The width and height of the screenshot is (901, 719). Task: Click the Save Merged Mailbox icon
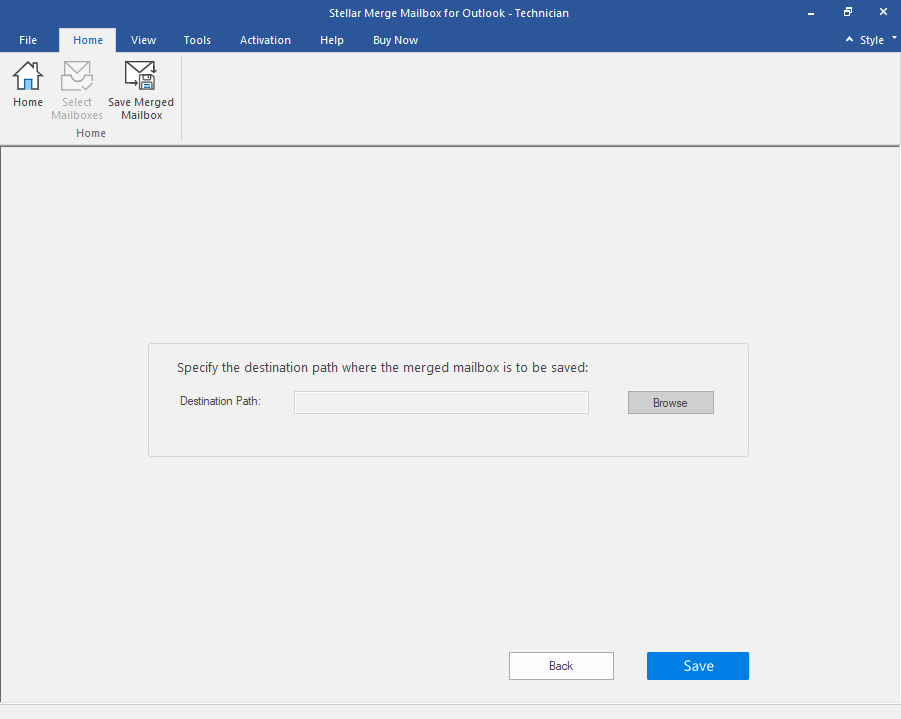coord(141,76)
